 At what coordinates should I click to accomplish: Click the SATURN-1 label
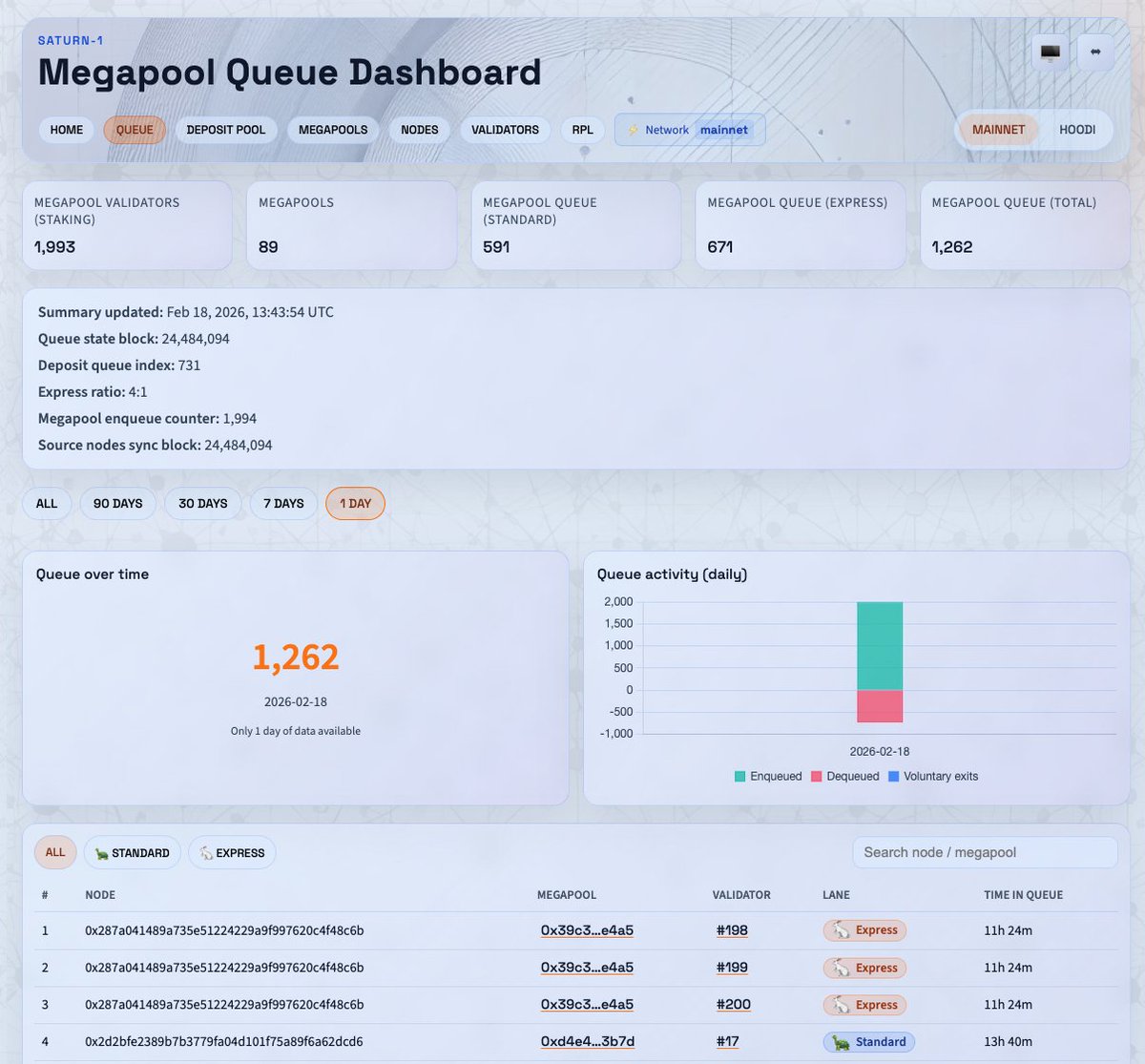click(71, 40)
